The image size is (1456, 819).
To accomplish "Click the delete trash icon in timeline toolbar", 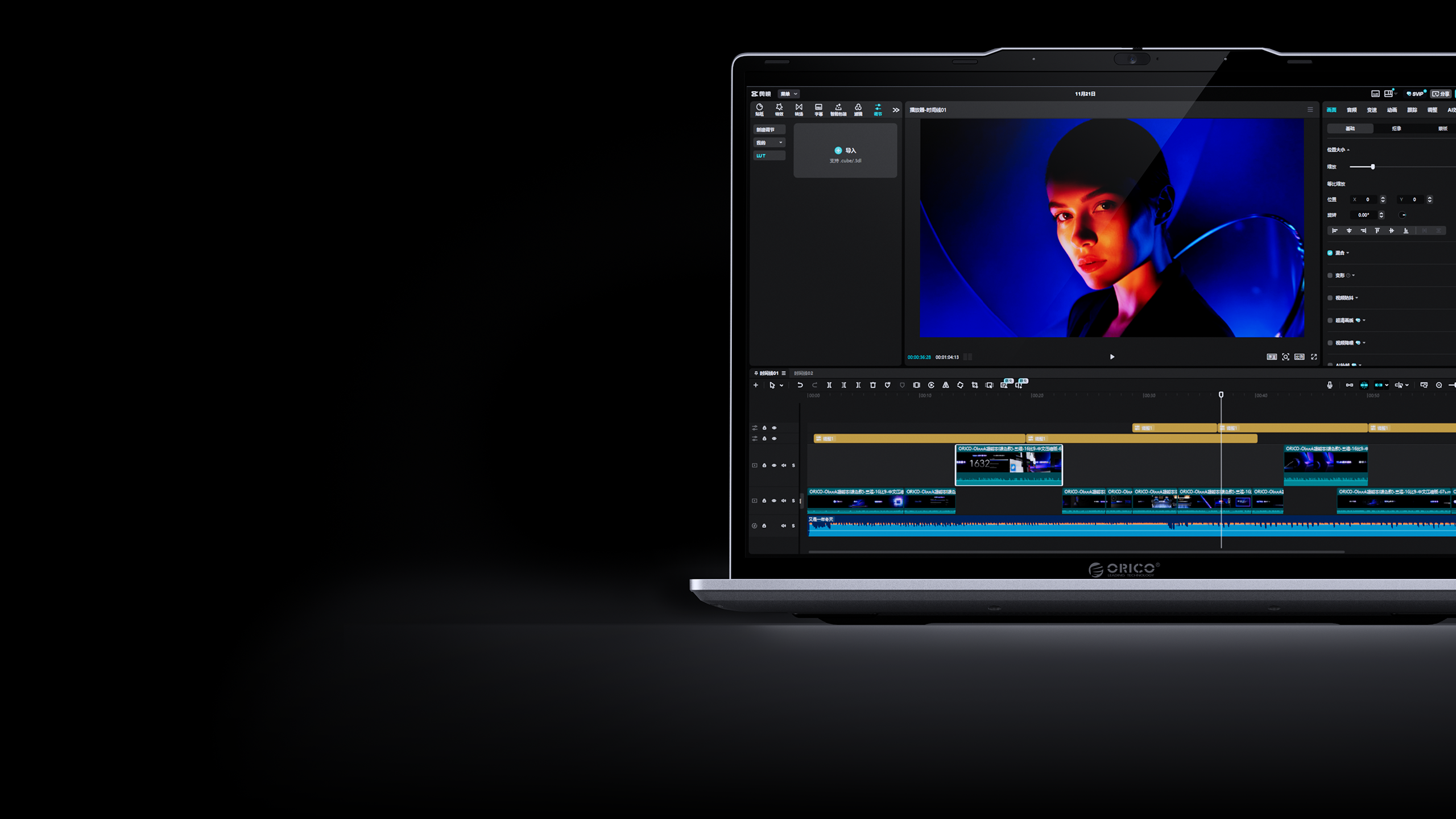I will coord(872,385).
